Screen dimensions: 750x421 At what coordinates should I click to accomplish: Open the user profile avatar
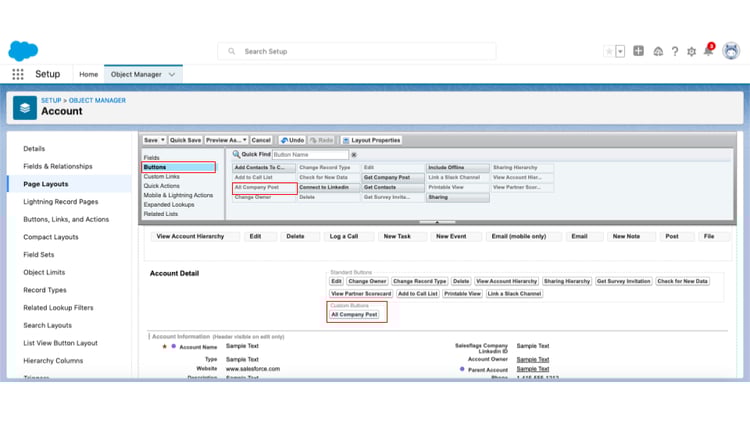(731, 51)
